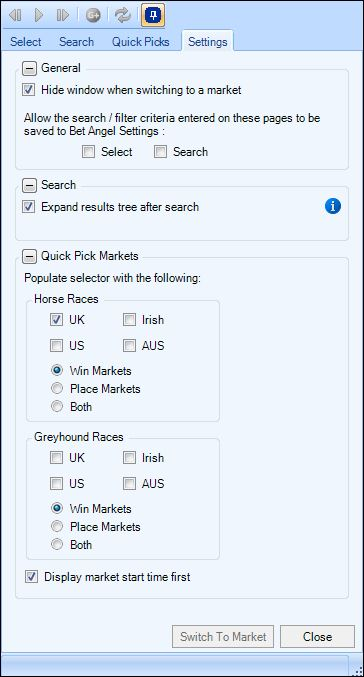Uncheck Hide window when switching to a market
The height and width of the screenshot is (677, 364).
(x=29, y=90)
